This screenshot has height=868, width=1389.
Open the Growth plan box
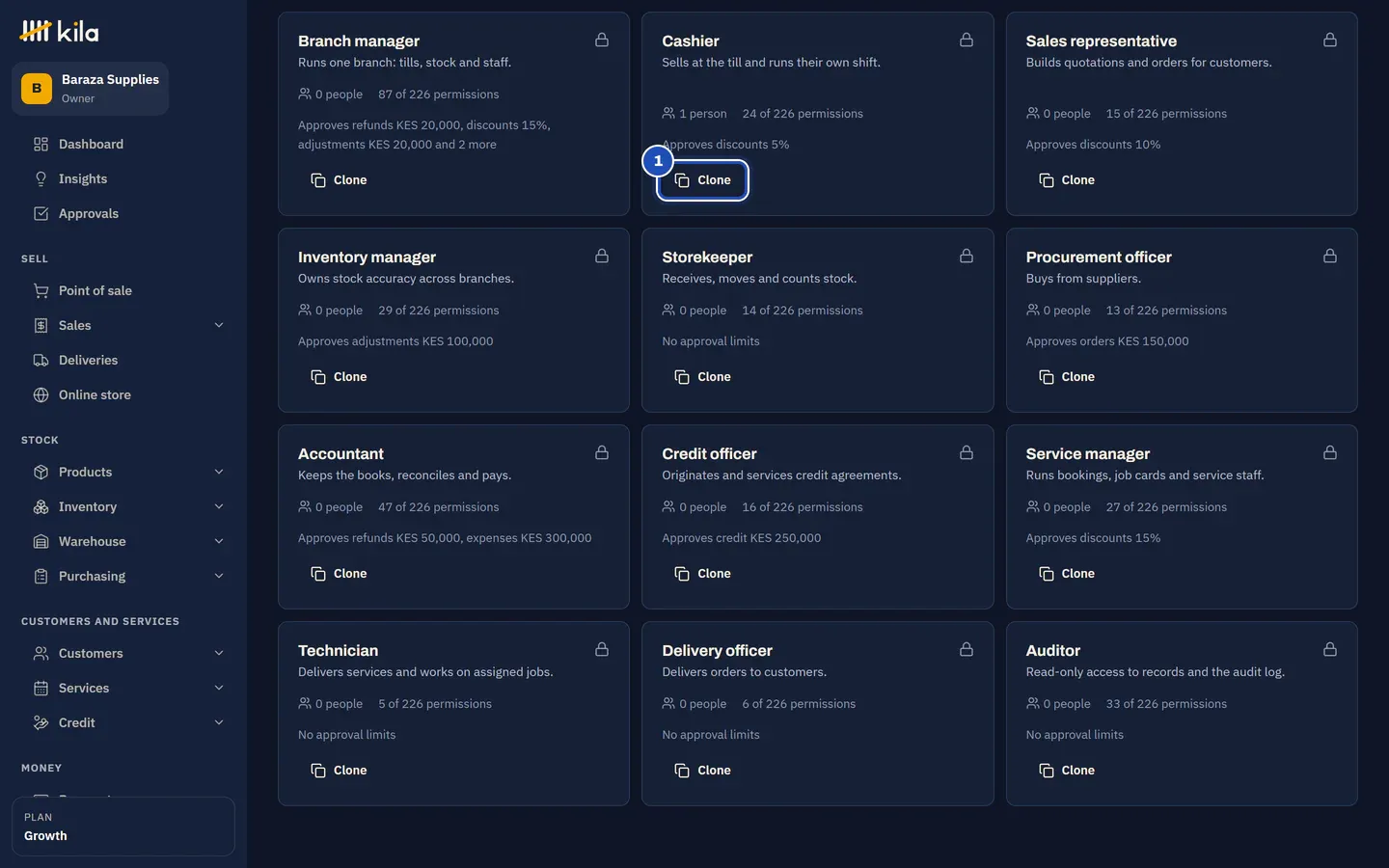coord(123,827)
